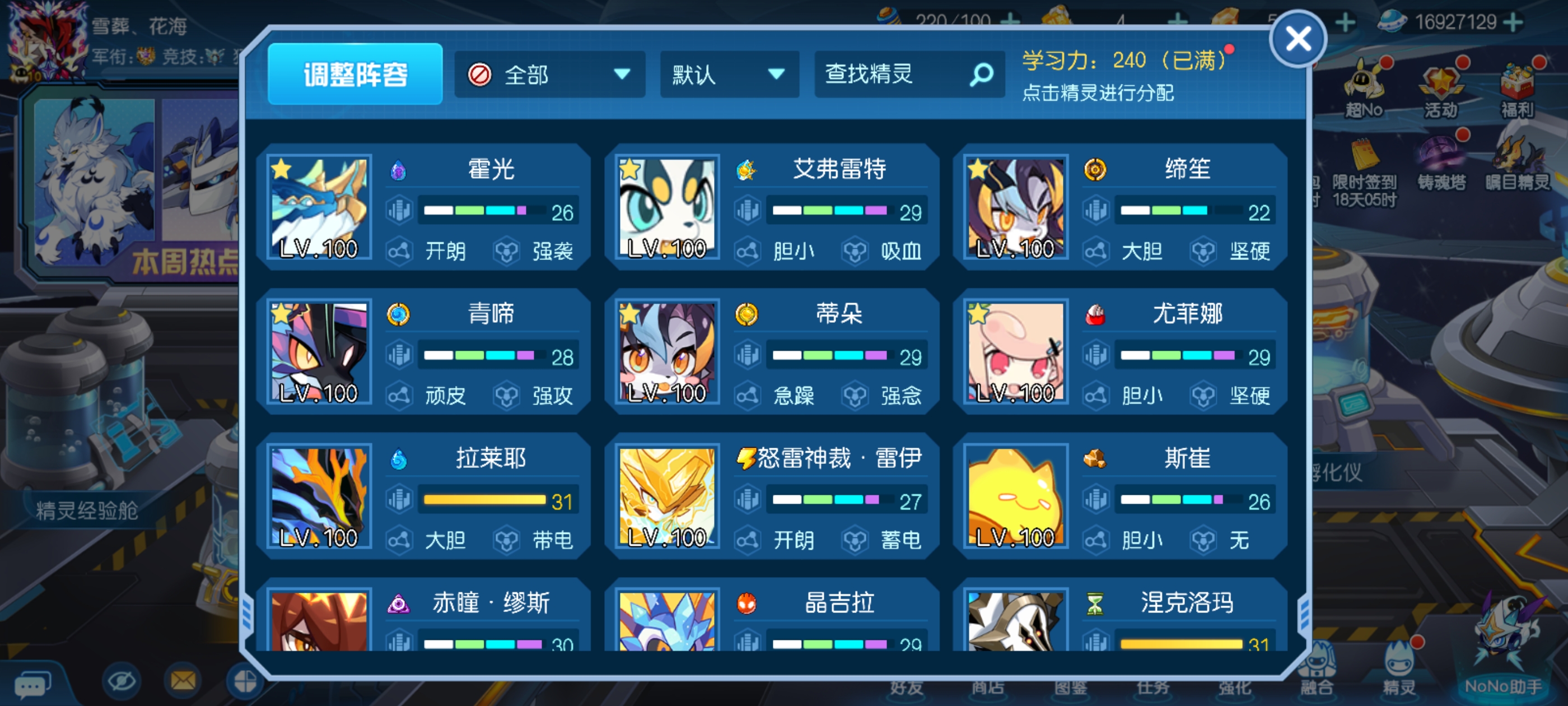Click the 调整阵容 button
1568x706 pixels.
(x=356, y=75)
